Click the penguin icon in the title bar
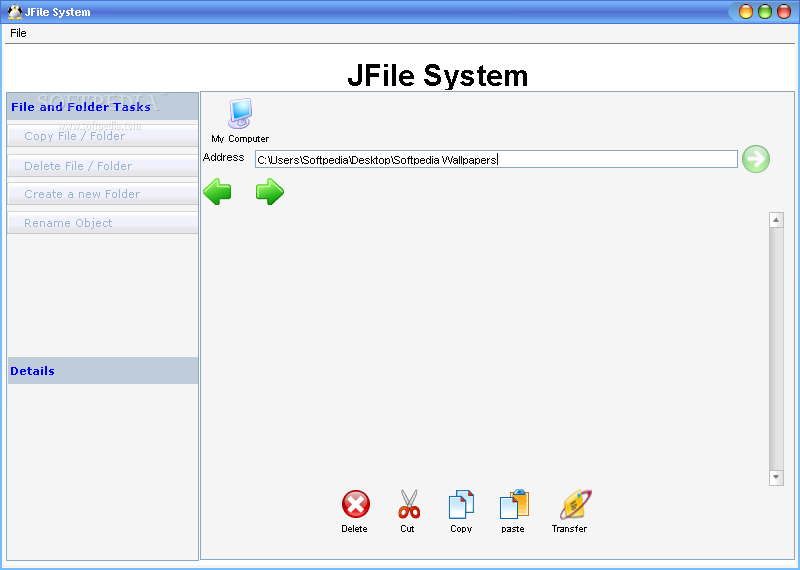Image resolution: width=800 pixels, height=570 pixels. point(15,12)
